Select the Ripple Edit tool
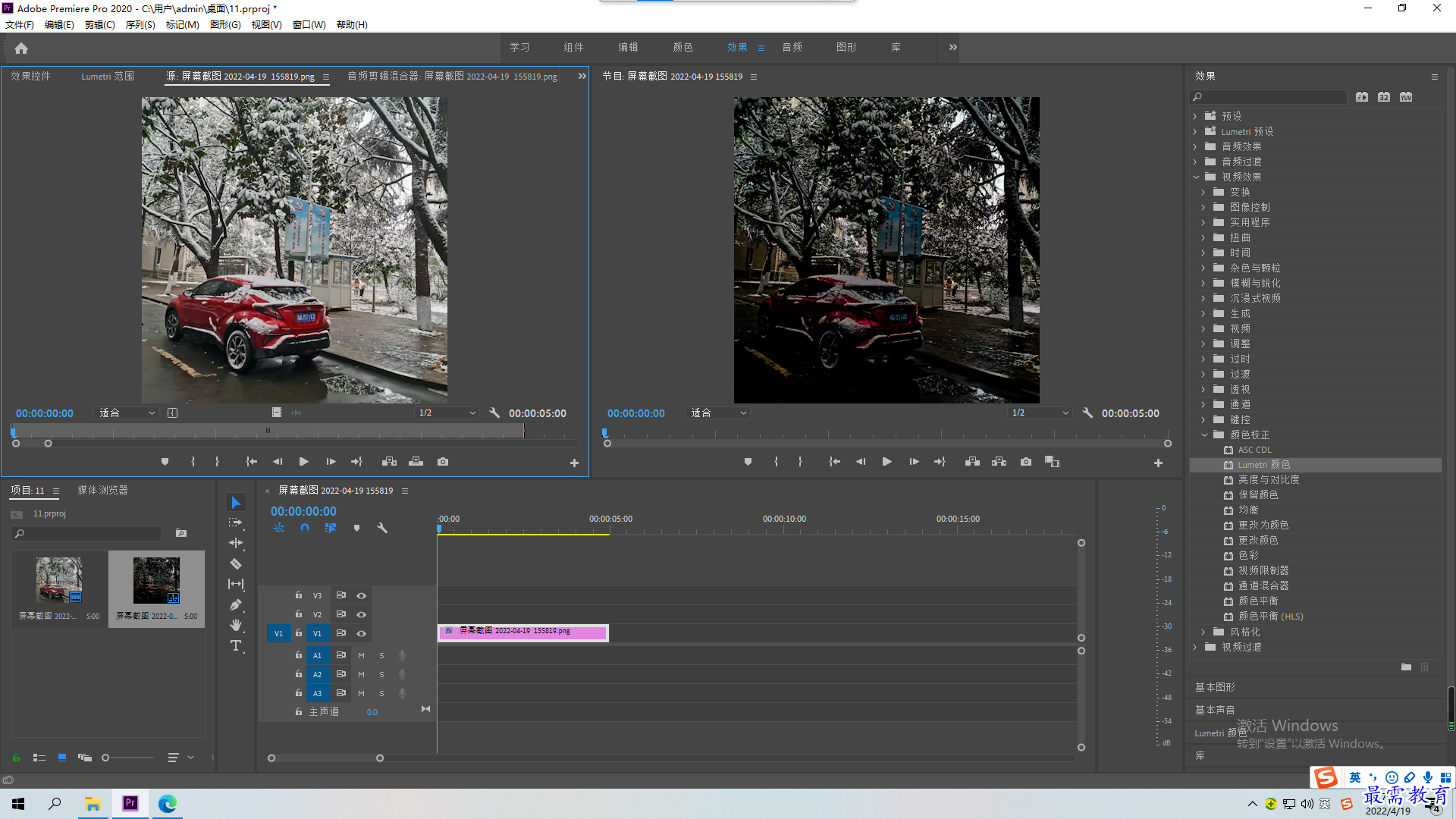This screenshot has width=1456, height=819. coord(236,543)
